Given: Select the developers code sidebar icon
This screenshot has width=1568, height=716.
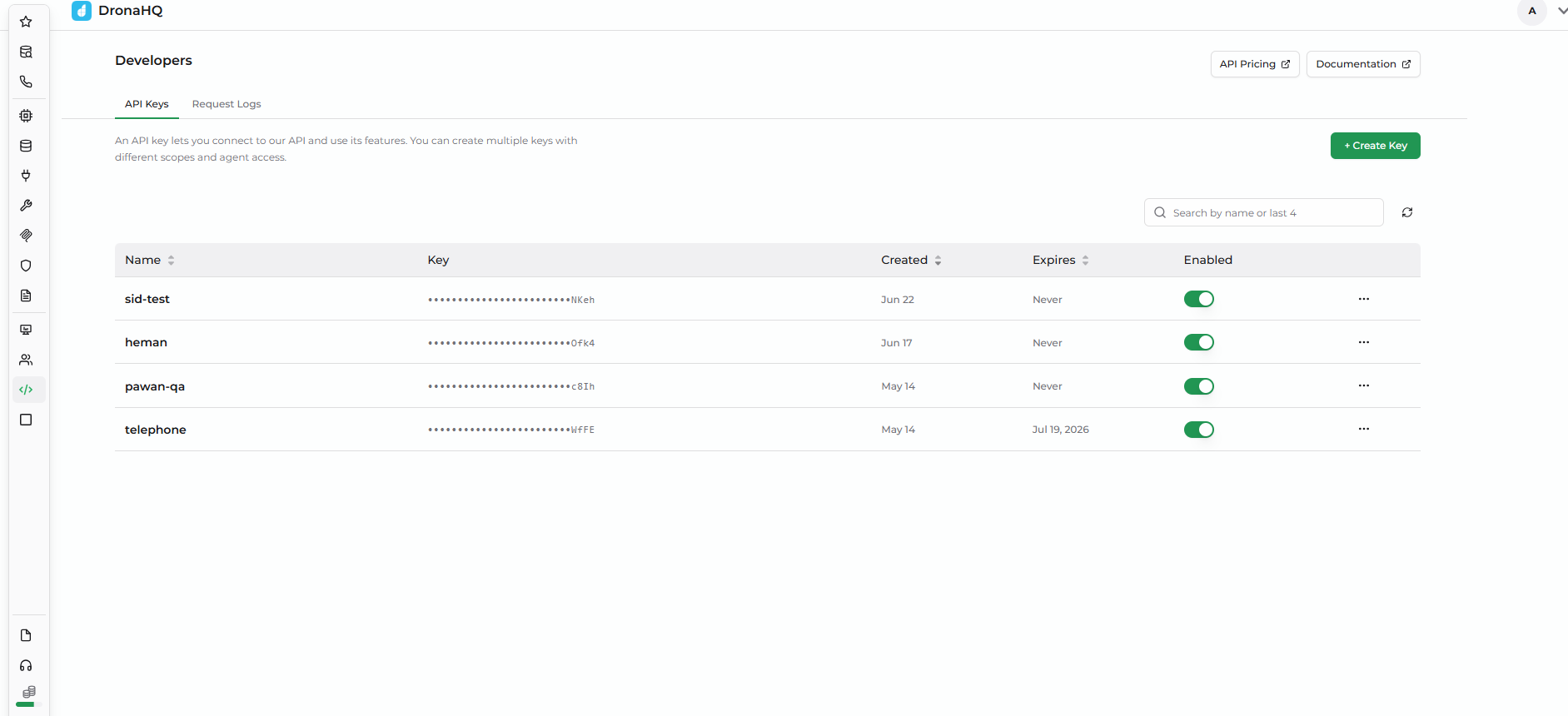Looking at the screenshot, I should [26, 390].
